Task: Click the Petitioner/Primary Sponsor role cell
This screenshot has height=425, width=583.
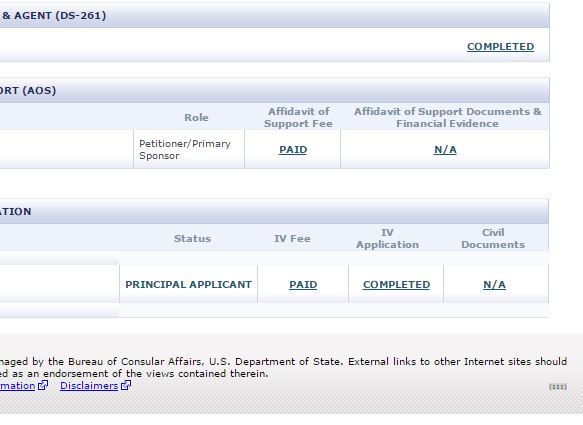Action: tap(189, 149)
